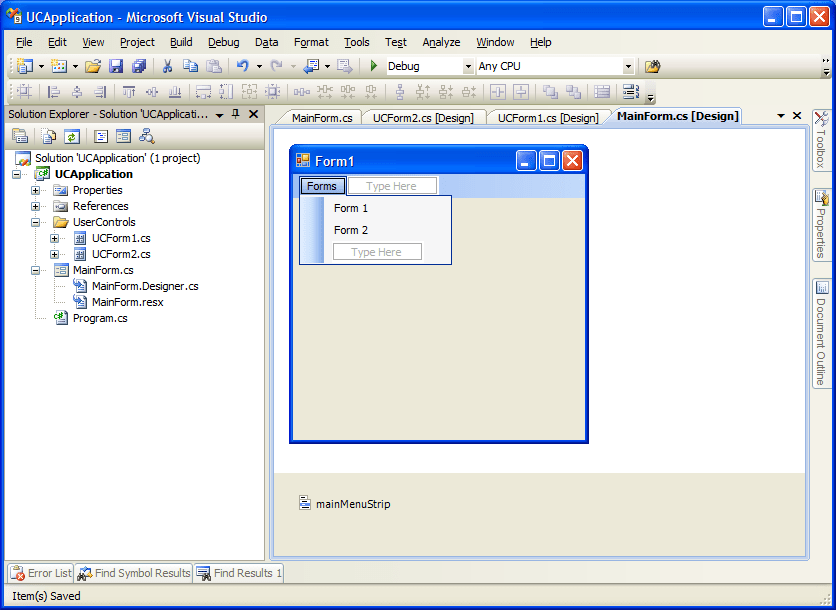Click the Open File toolbar icon
Screen dimensions: 836x610
point(92,65)
